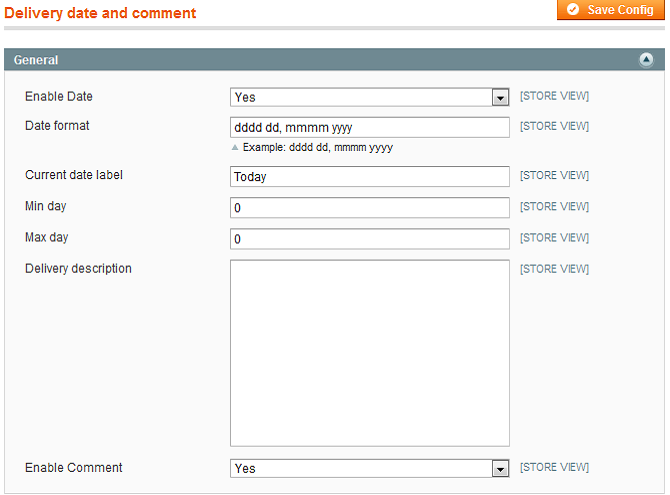The width and height of the screenshot is (670, 495).
Task: Click into the Max day field
Action: point(370,239)
